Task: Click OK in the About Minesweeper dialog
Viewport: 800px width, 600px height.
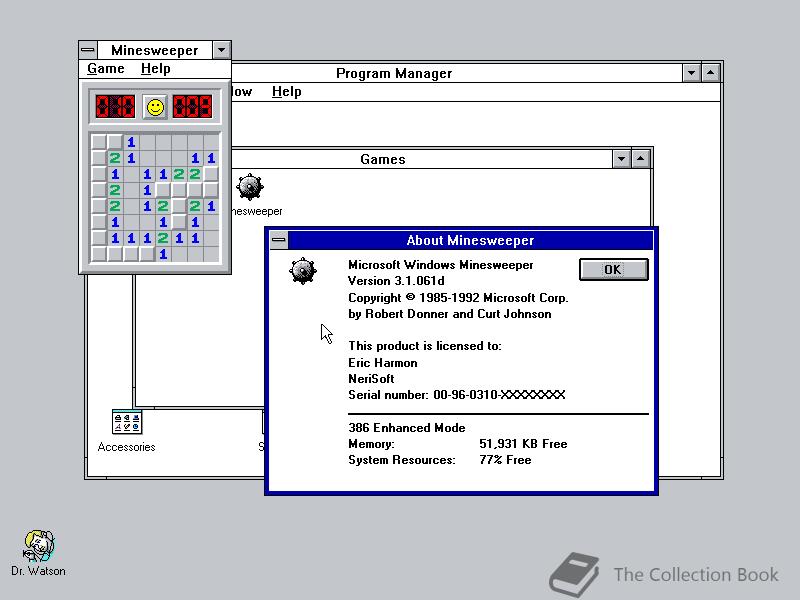Action: point(613,269)
